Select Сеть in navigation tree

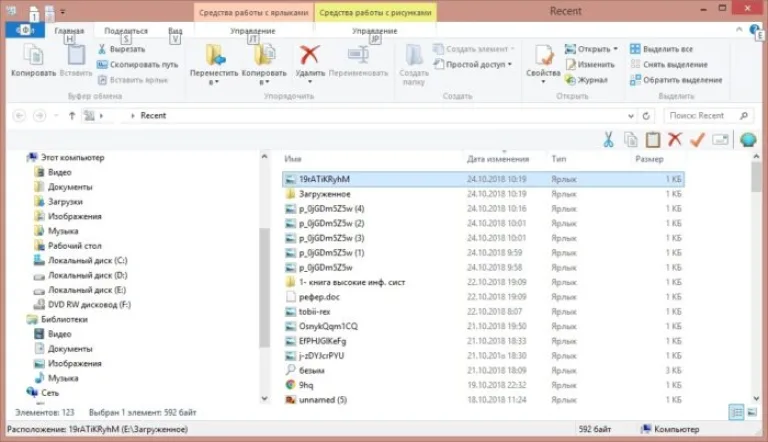(x=43, y=393)
